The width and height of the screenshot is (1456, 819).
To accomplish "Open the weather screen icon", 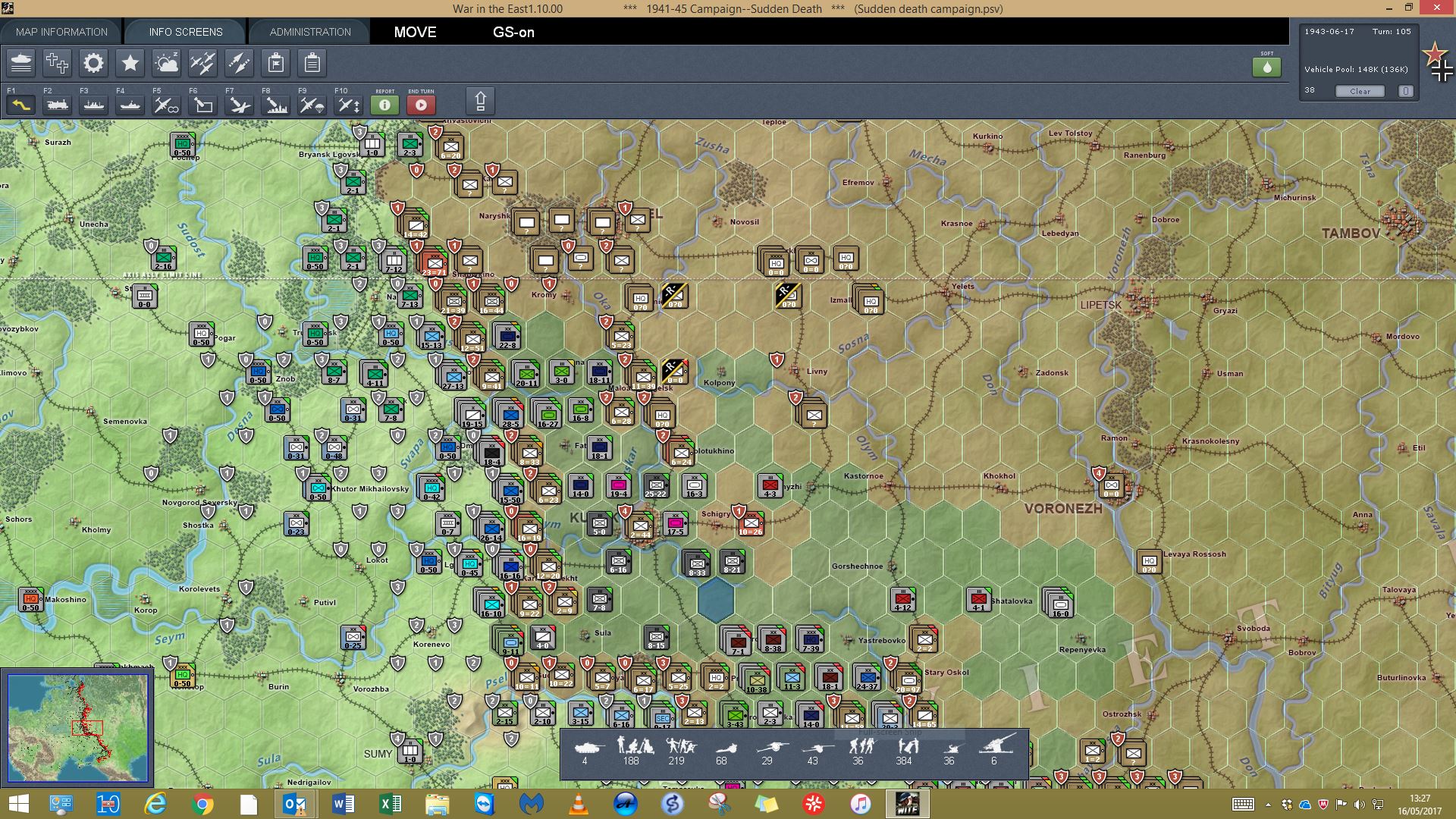I will click(x=166, y=63).
